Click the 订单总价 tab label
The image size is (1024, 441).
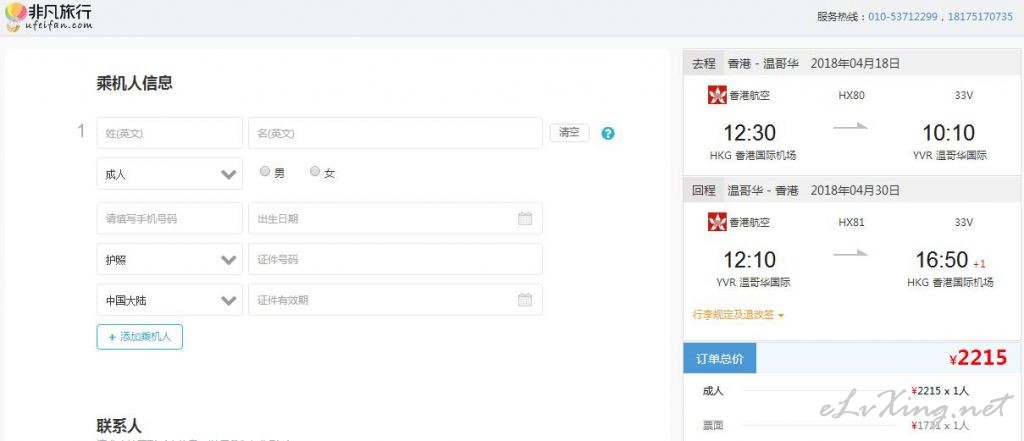[720, 359]
